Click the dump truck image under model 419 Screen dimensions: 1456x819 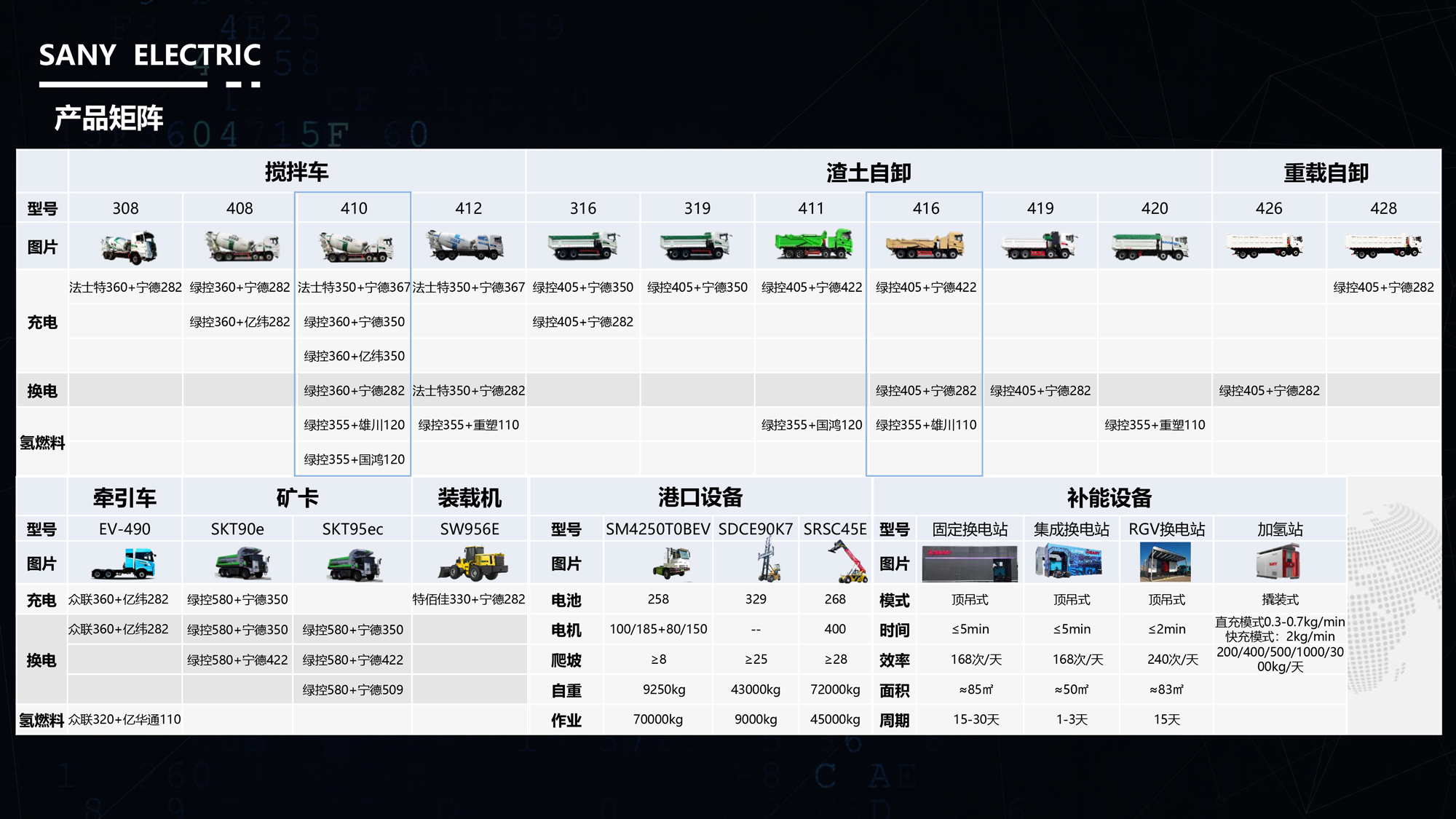pyautogui.click(x=1039, y=246)
